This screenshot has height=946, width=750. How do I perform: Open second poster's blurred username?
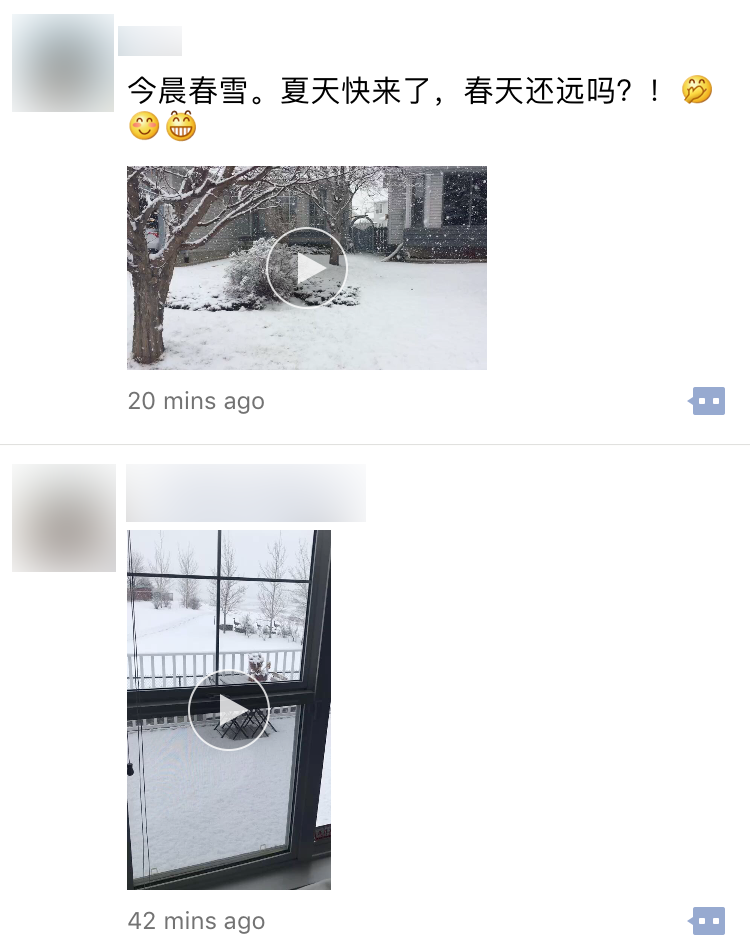tap(246, 493)
